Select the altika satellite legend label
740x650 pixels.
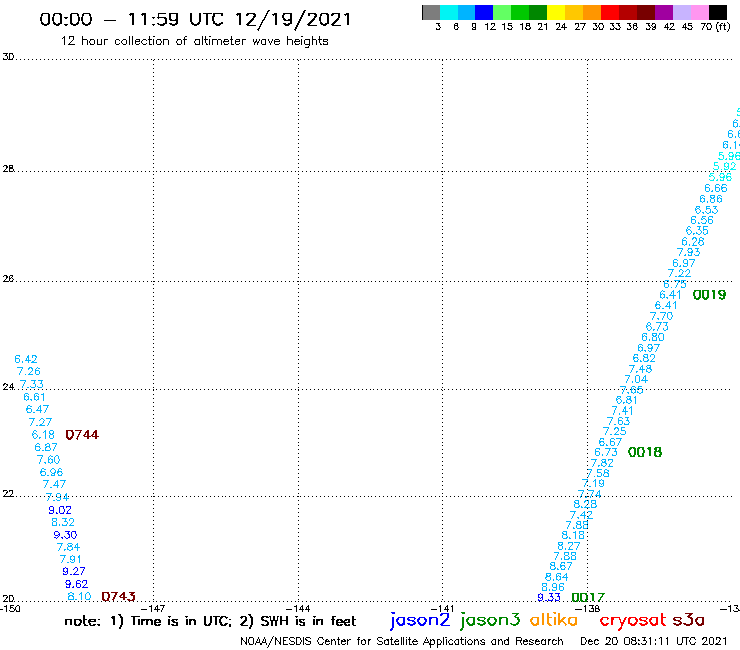click(x=553, y=619)
